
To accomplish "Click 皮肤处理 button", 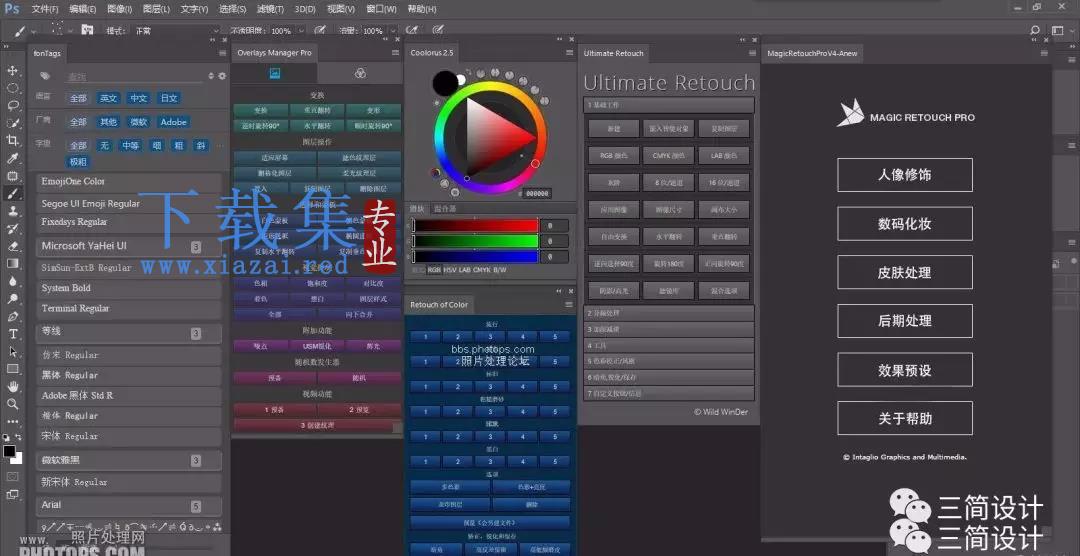I will [x=904, y=272].
